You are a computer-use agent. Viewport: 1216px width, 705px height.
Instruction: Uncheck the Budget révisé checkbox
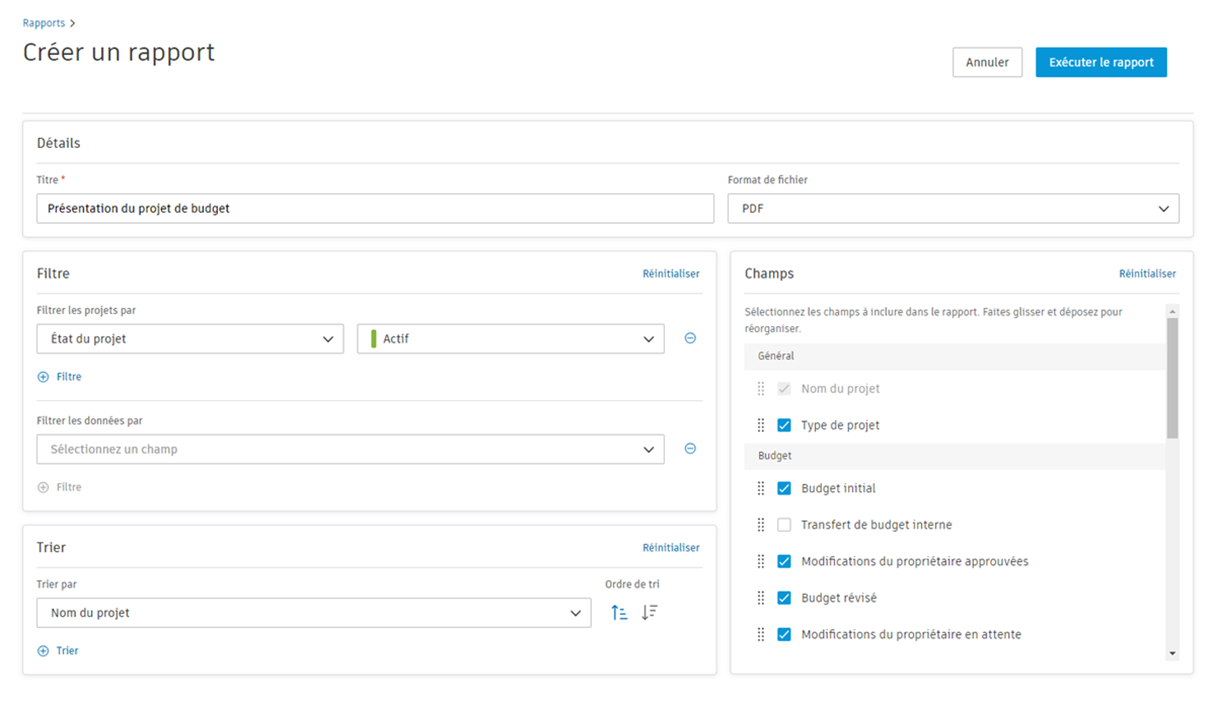pyautogui.click(x=784, y=598)
